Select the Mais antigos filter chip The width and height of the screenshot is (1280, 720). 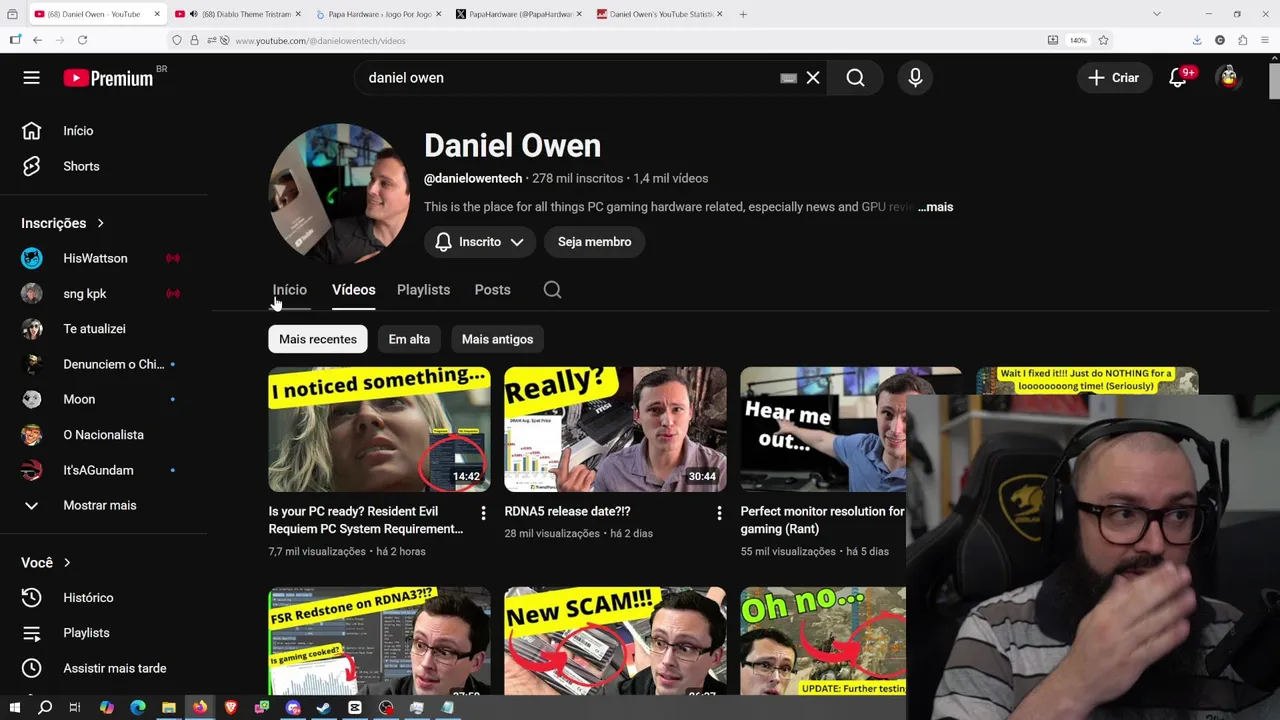point(497,339)
